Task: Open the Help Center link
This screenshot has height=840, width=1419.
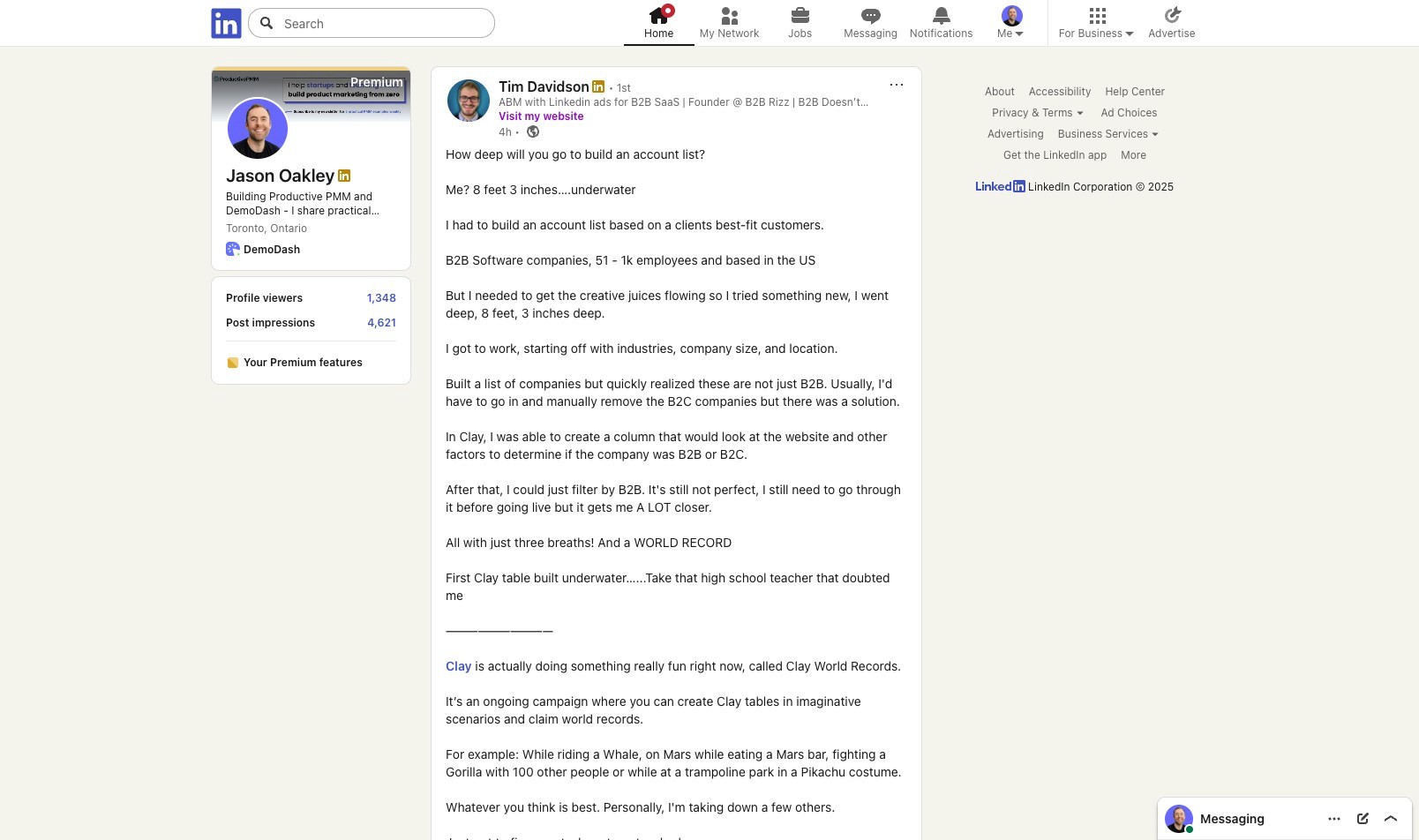Action: 1135,92
